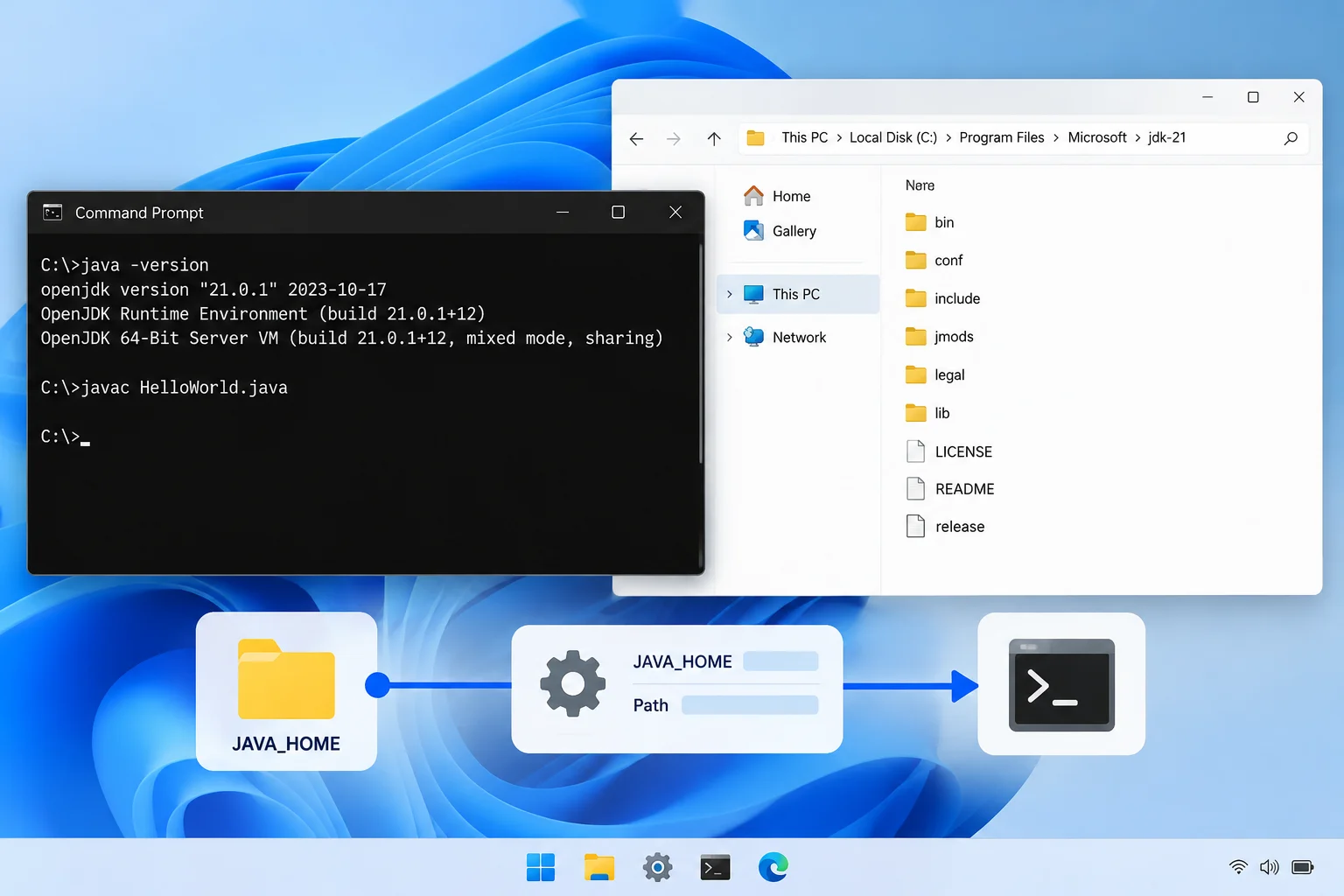Open the lib folder
Screen dimensions: 1344x896
tap(927, 413)
